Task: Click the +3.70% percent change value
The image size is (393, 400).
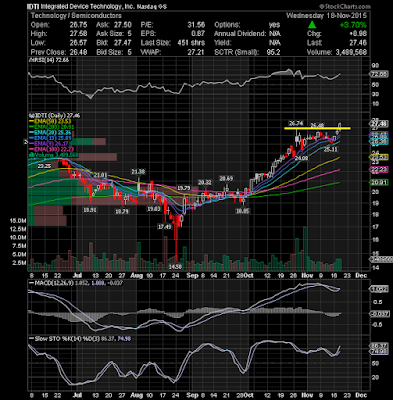Action: (x=353, y=25)
